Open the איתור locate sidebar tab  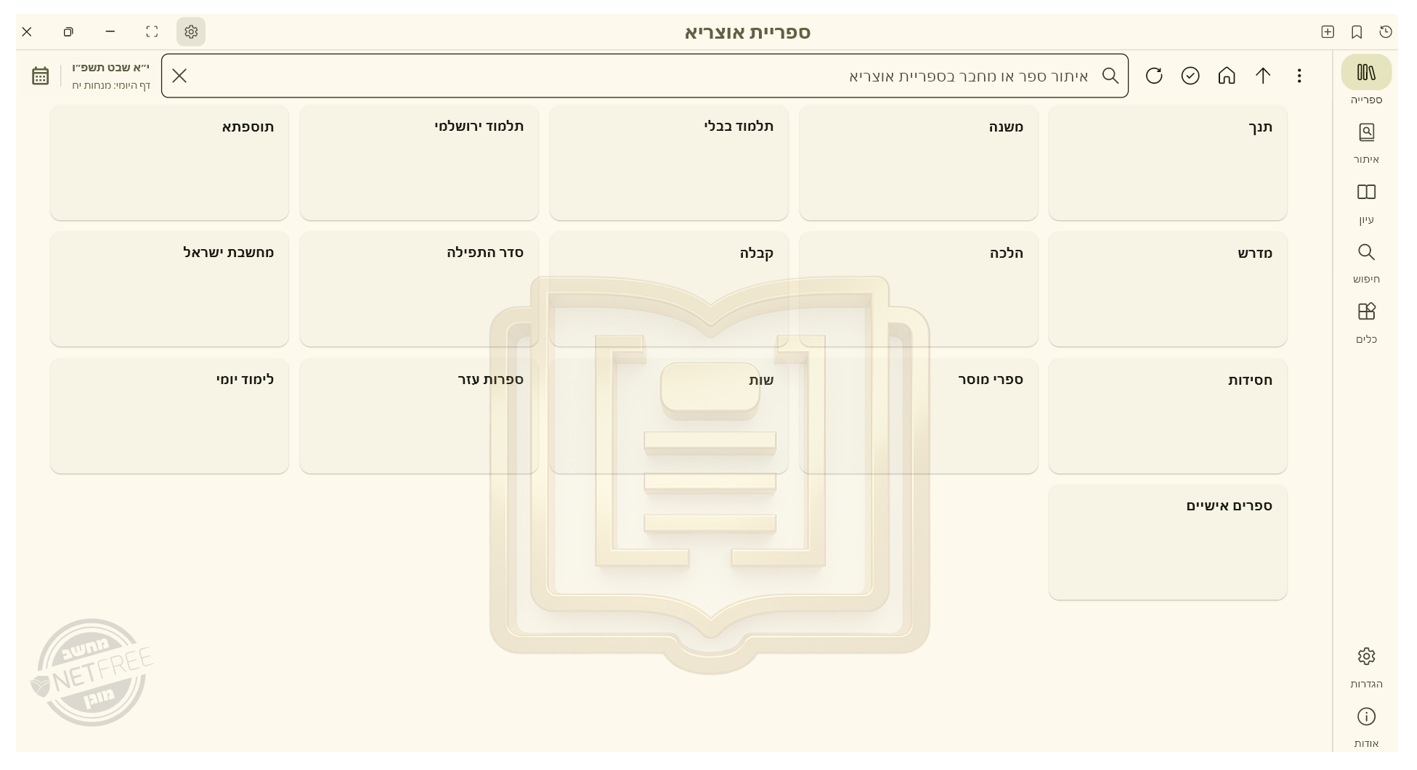1366,133
